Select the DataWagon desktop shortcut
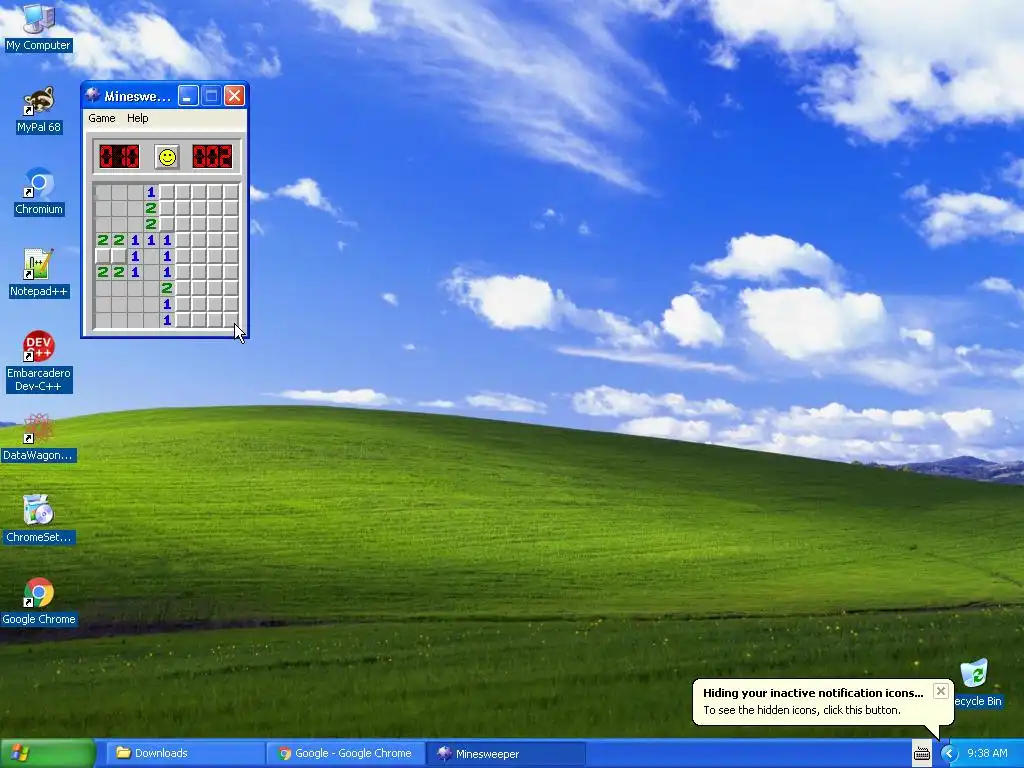 tap(39, 438)
